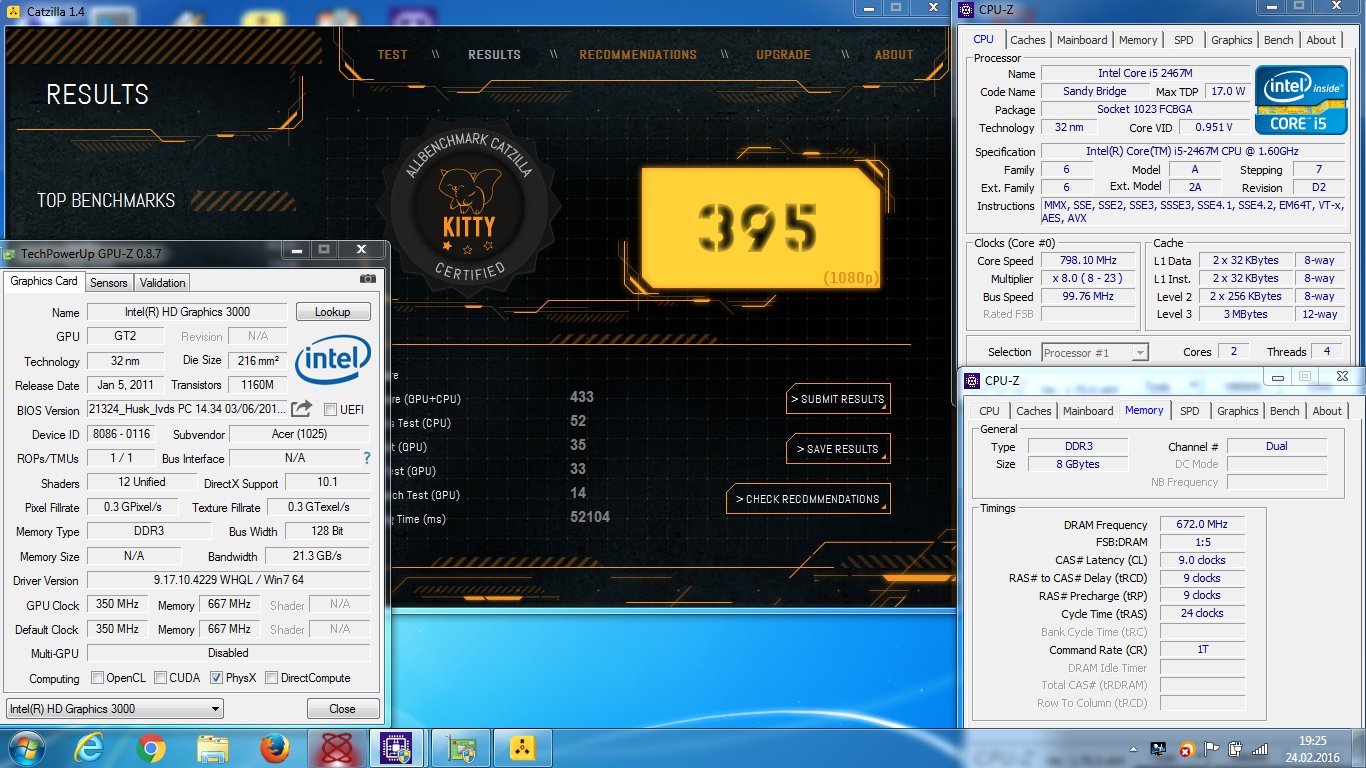This screenshot has height=768, width=1366.
Task: Click the network signal tray icon
Action: (1261, 748)
